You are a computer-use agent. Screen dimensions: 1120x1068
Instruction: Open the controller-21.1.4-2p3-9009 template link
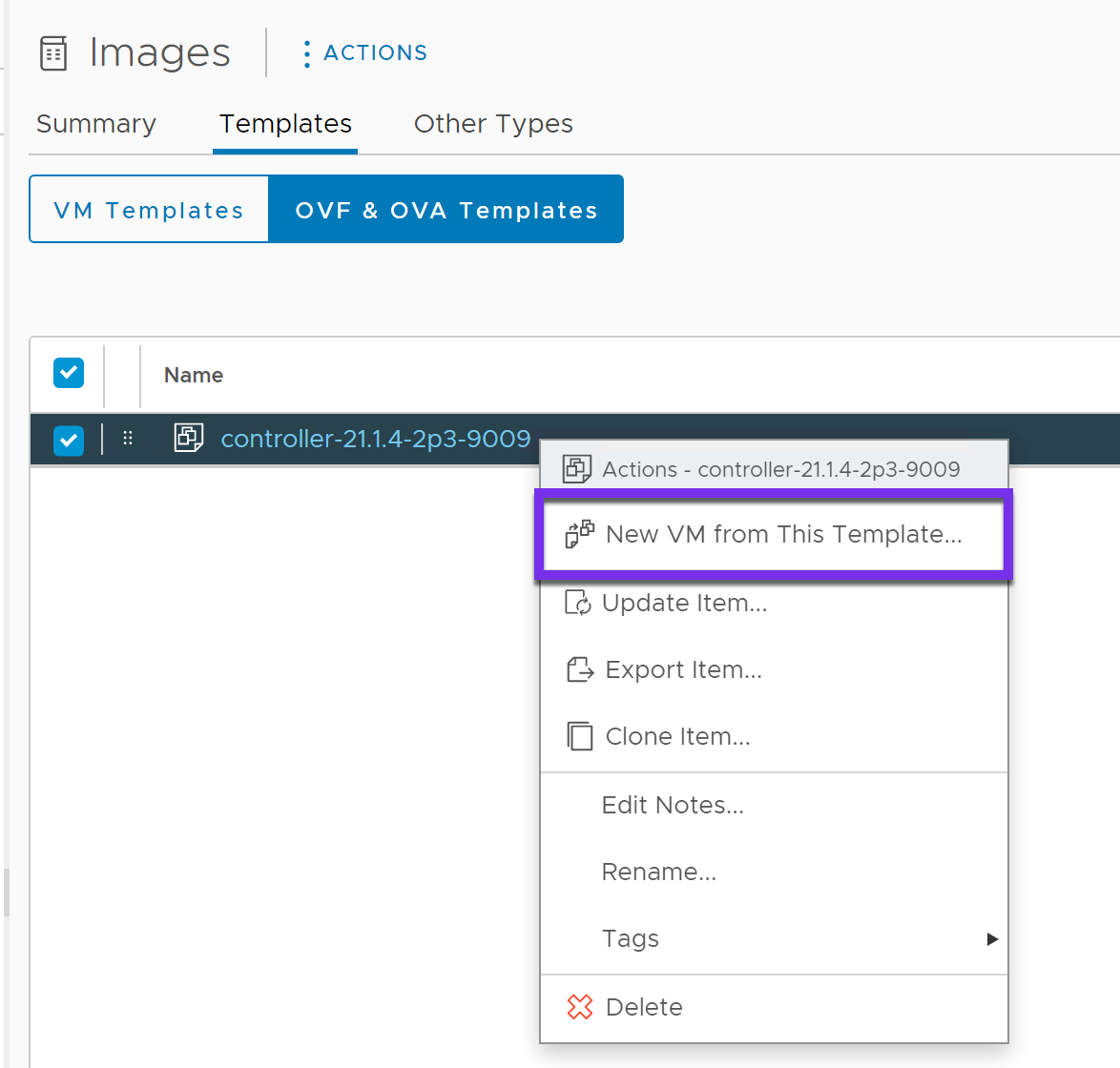375,439
